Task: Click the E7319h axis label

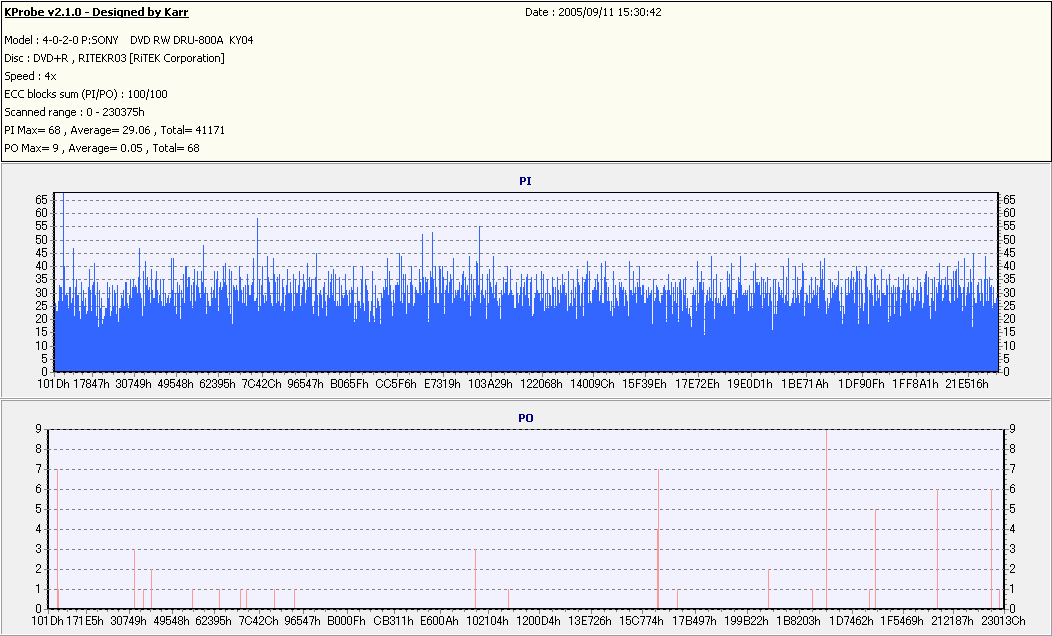Action: coord(442,384)
